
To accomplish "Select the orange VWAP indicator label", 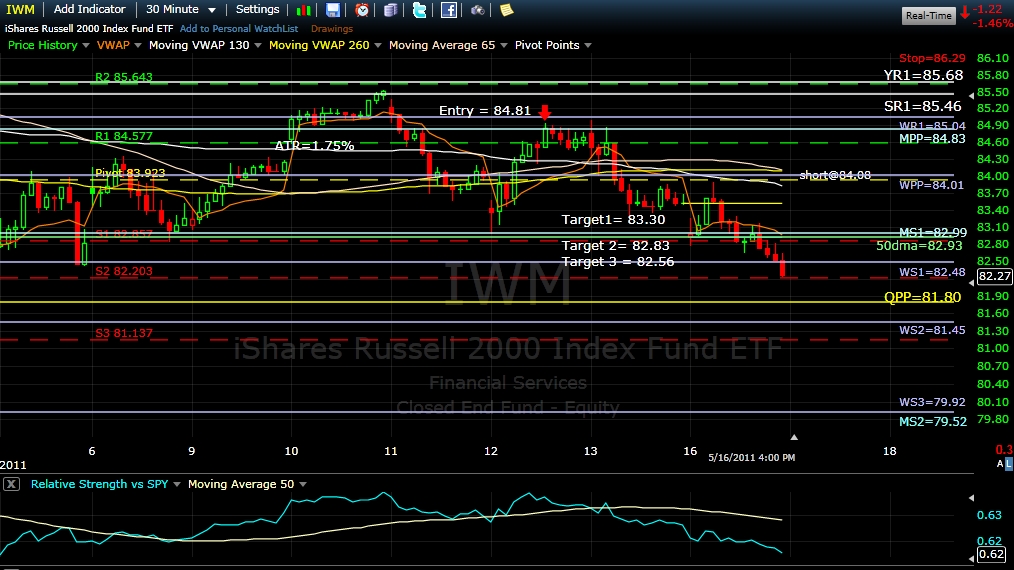I will [113, 45].
